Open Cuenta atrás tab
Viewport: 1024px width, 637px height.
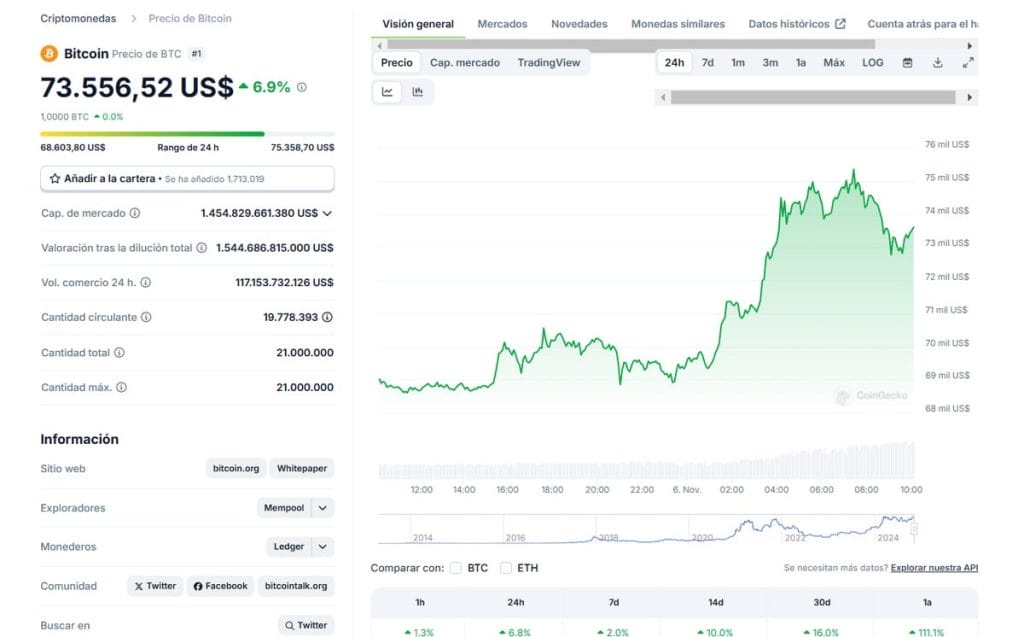922,24
